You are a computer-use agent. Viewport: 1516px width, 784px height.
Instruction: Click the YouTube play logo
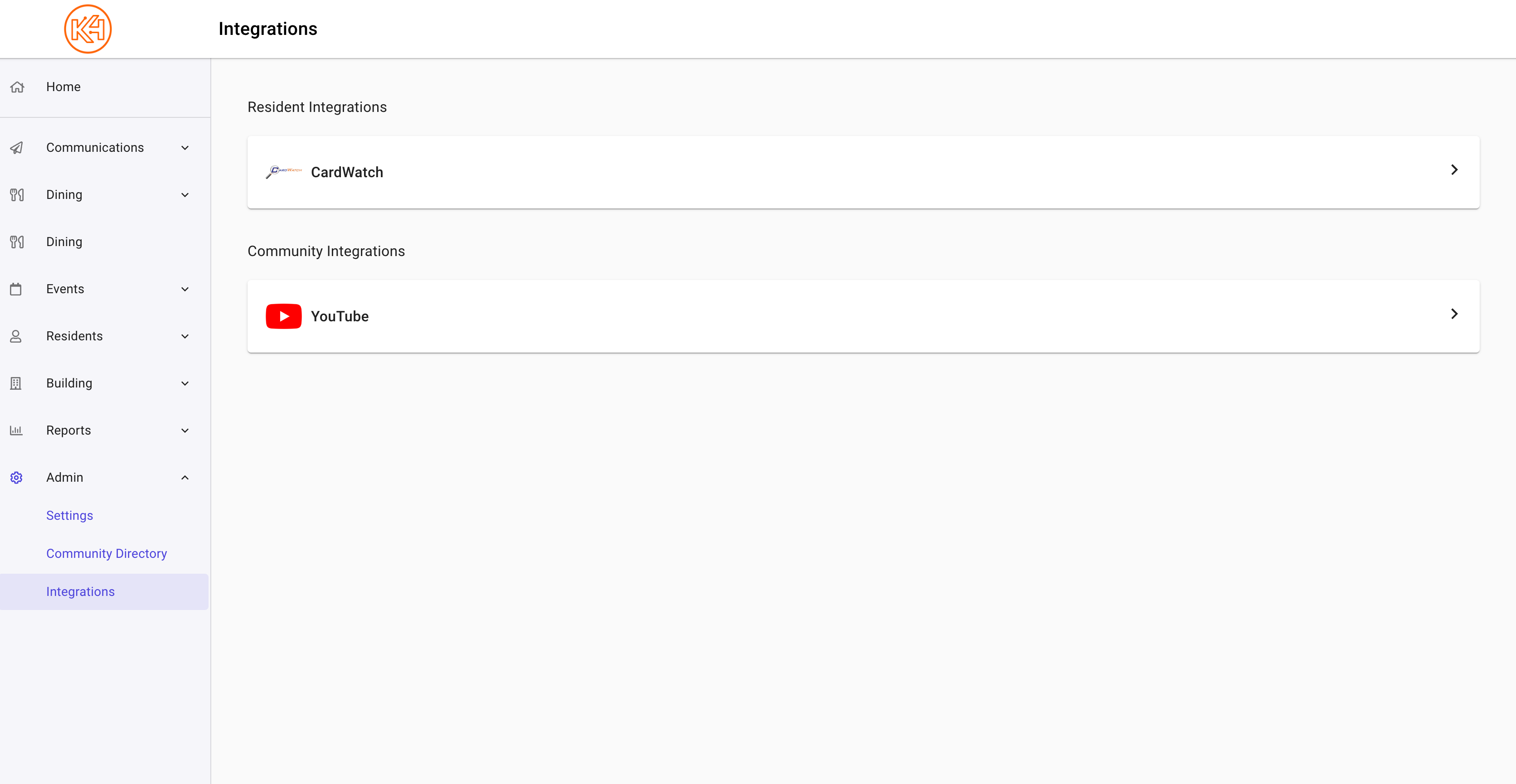tap(284, 316)
